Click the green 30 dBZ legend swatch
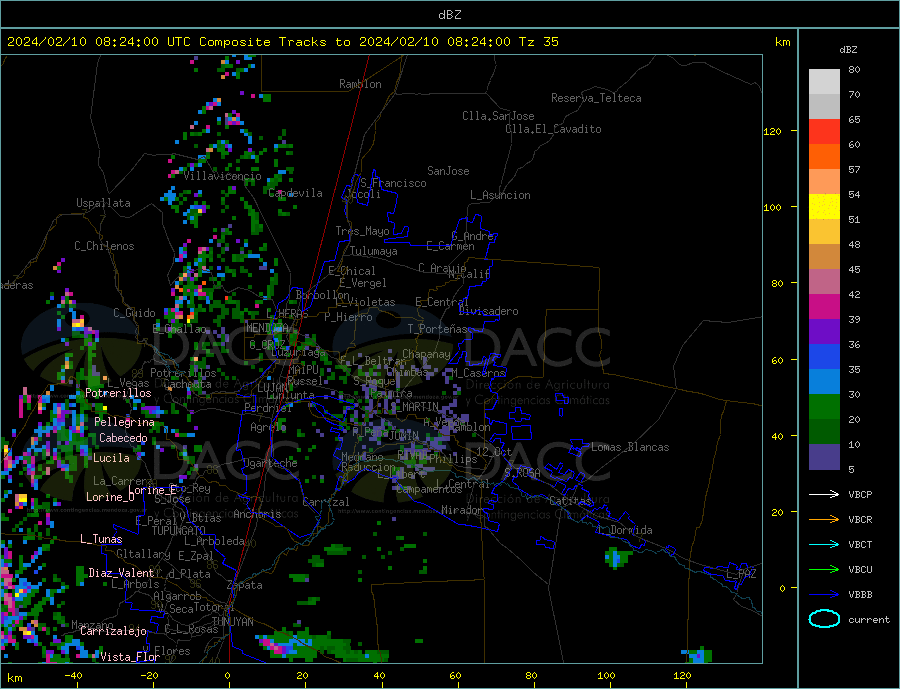Viewport: 900px width, 689px height. click(x=824, y=407)
